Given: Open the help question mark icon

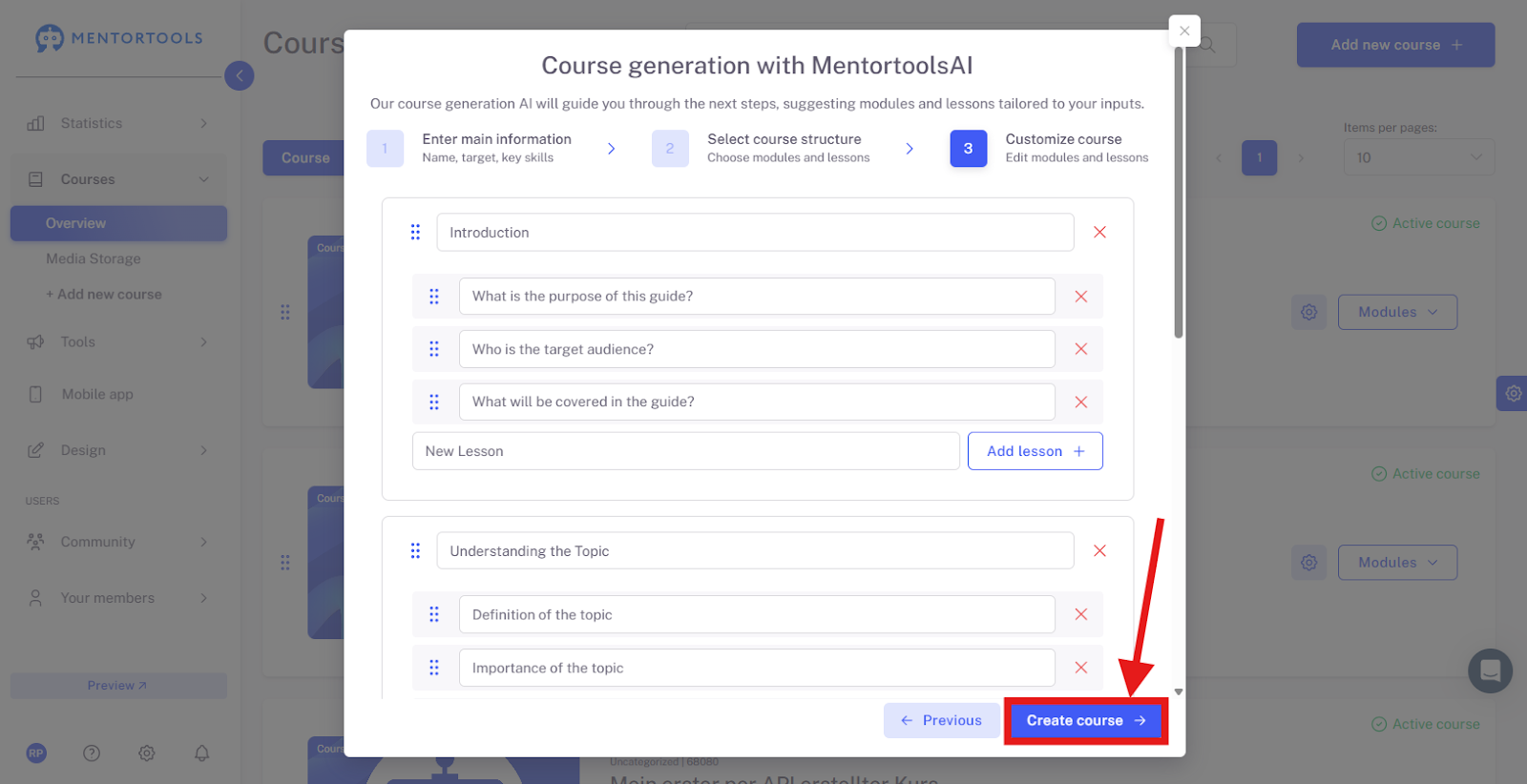Looking at the screenshot, I should click(92, 753).
